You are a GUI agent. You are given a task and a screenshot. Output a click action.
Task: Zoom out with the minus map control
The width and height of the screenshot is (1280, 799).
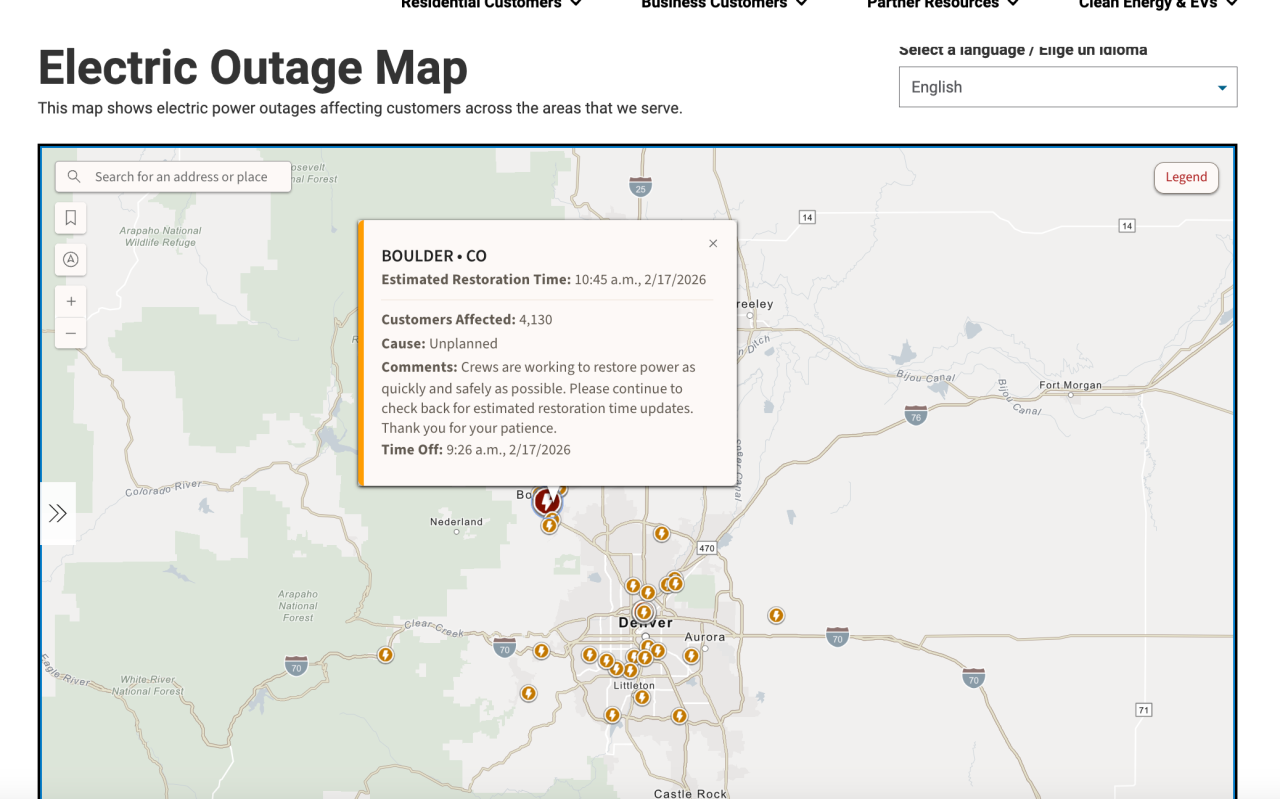[70, 332]
